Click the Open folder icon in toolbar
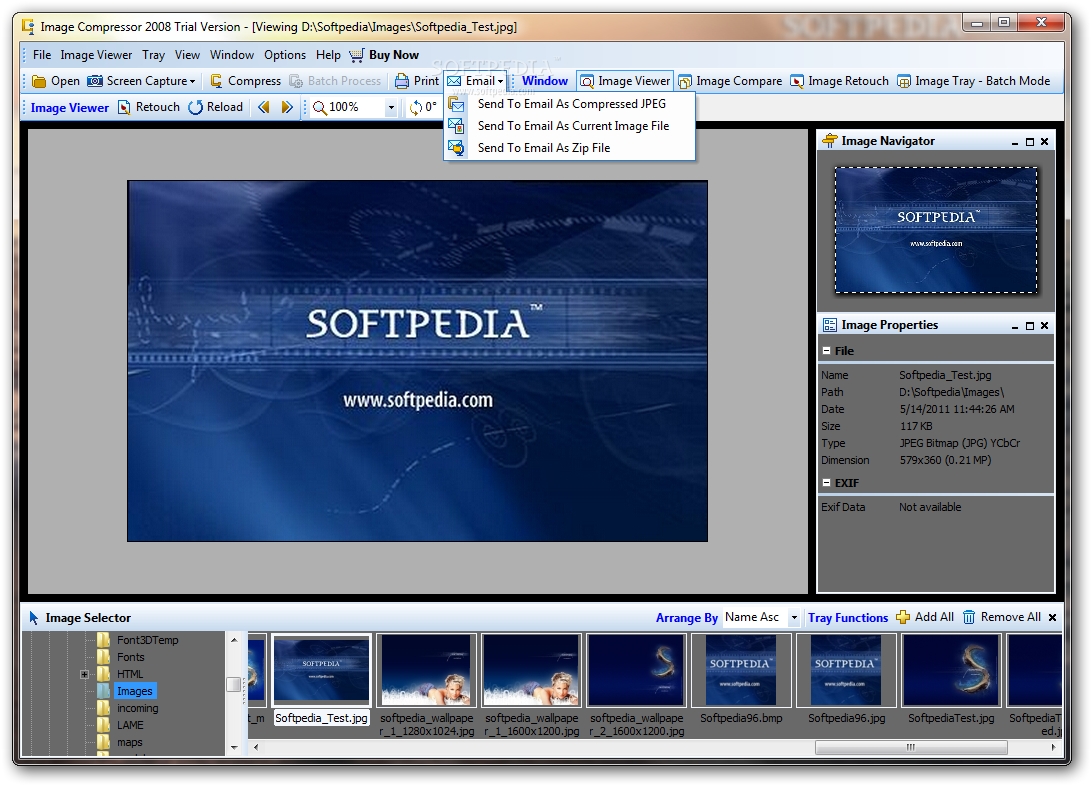 pyautogui.click(x=39, y=81)
